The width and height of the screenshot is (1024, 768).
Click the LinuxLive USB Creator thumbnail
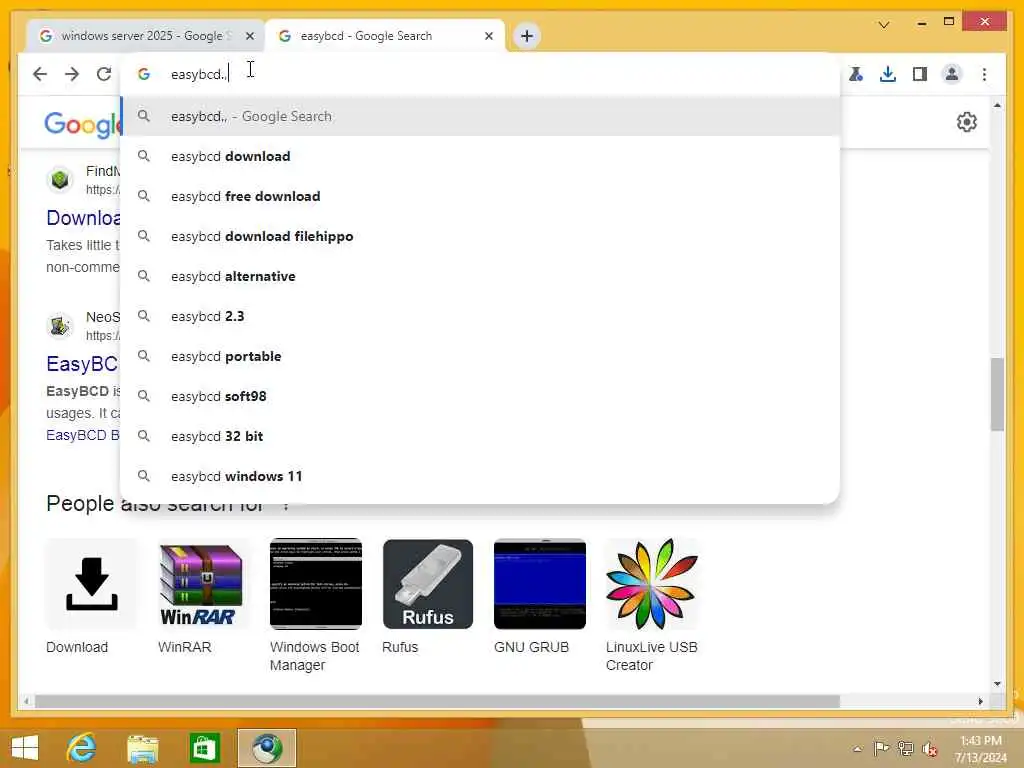pyautogui.click(x=652, y=584)
